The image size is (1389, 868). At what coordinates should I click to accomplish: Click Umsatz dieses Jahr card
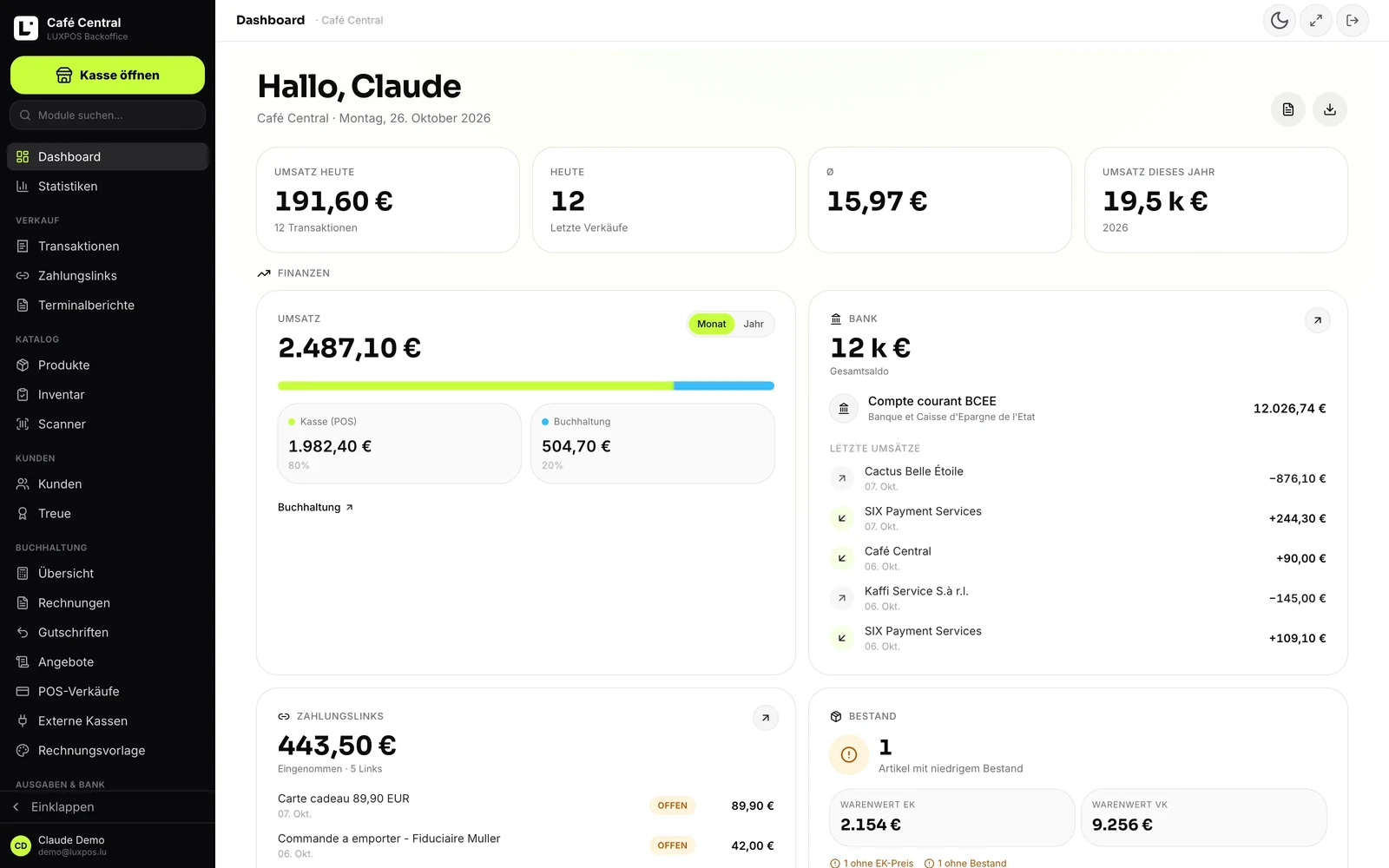1216,200
